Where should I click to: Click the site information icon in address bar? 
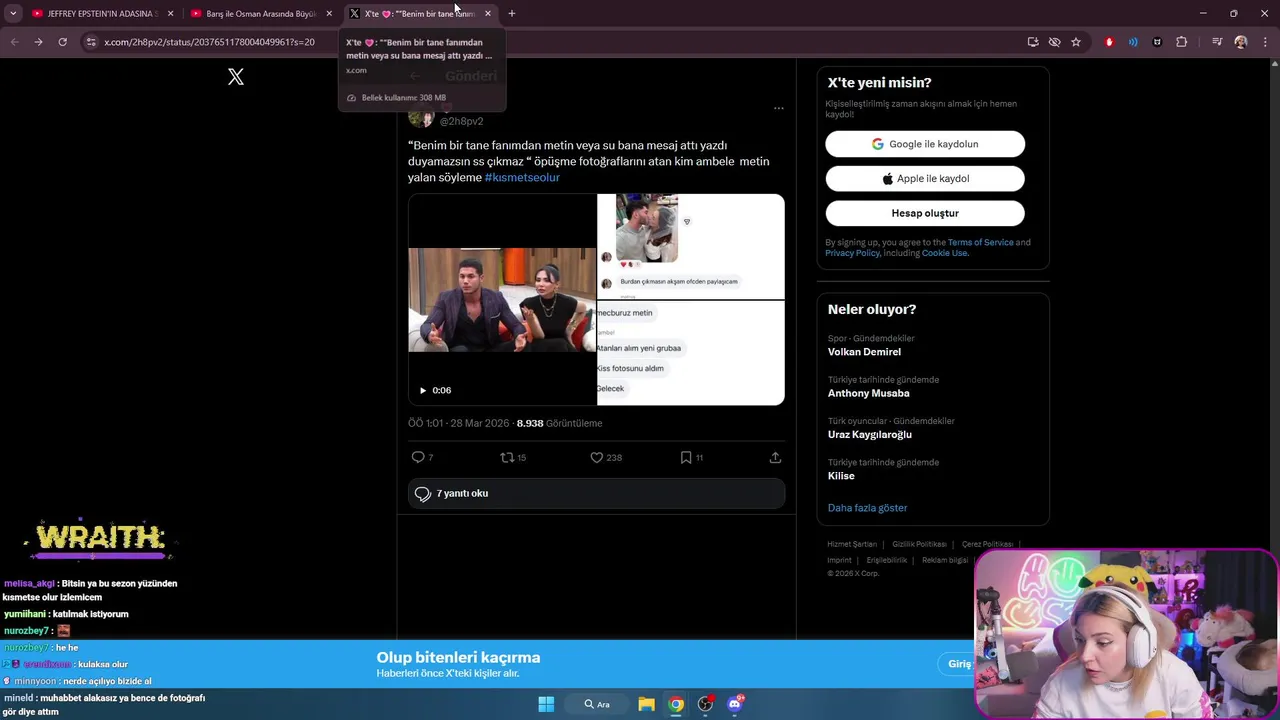click(91, 42)
